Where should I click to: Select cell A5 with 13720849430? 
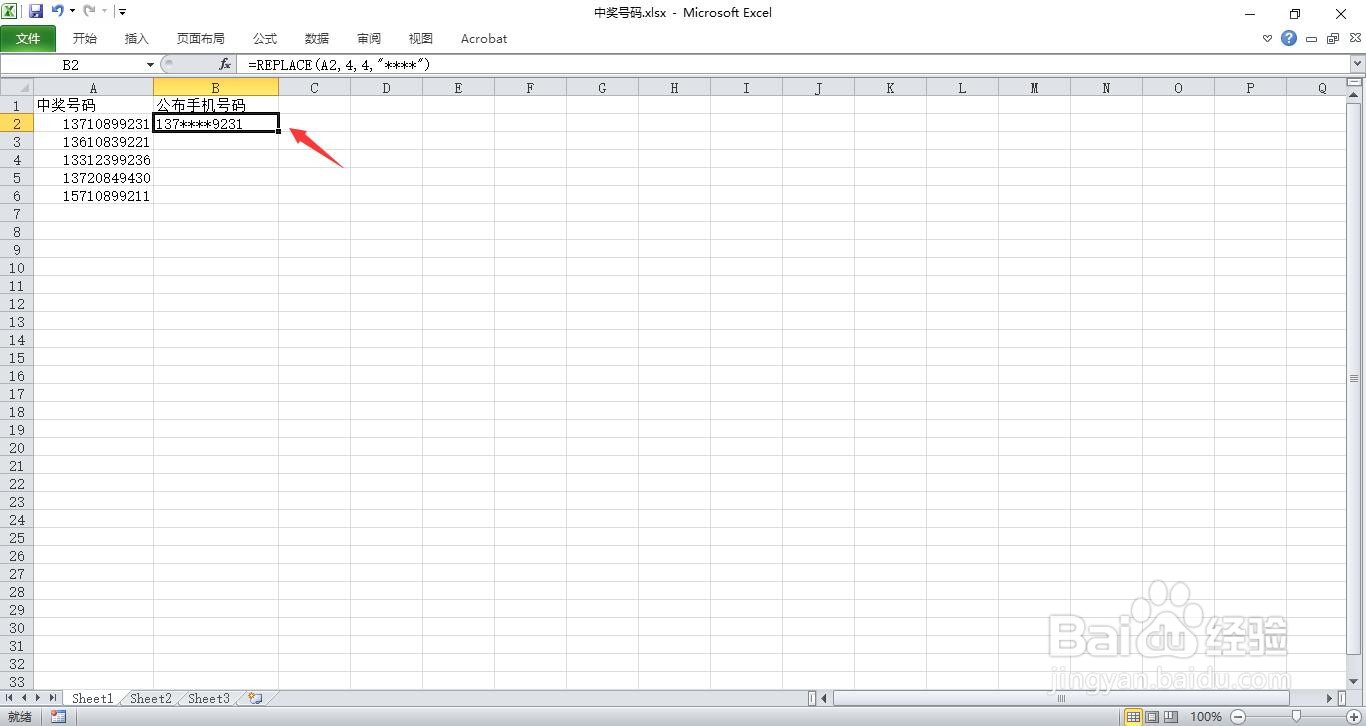(93, 177)
